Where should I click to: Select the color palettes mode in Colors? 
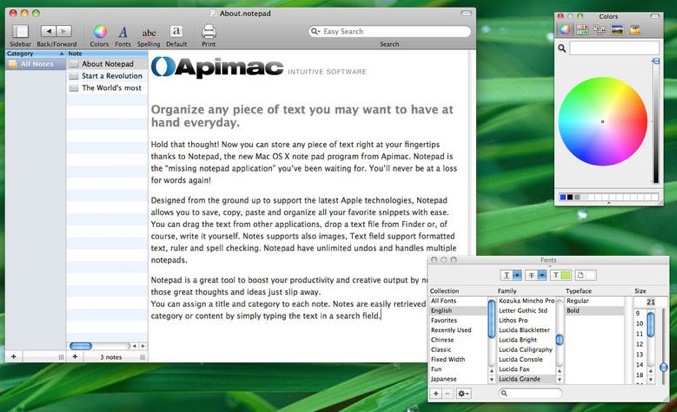[600, 29]
